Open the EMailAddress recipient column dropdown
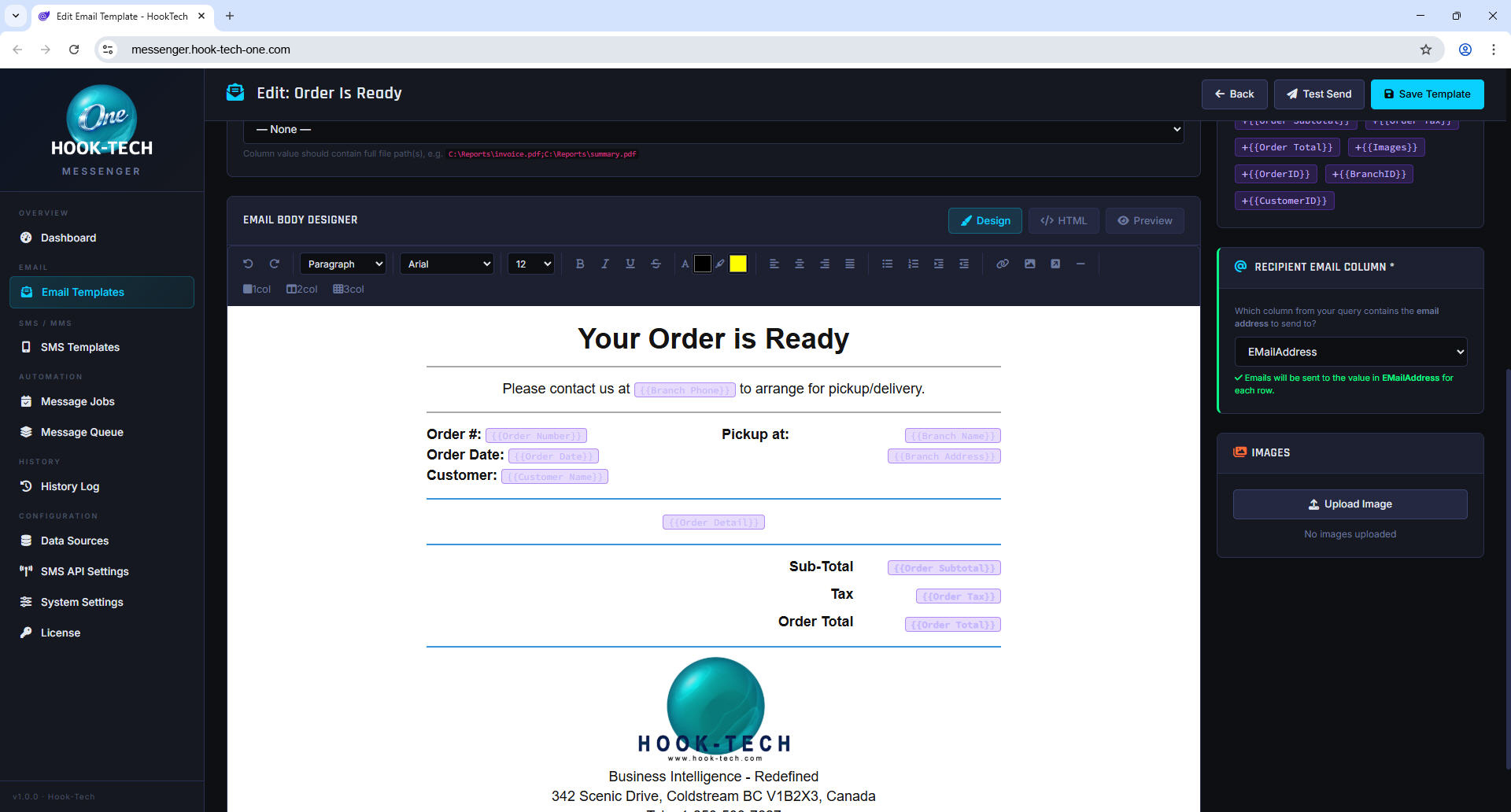Image resolution: width=1511 pixels, height=812 pixels. coord(1350,352)
